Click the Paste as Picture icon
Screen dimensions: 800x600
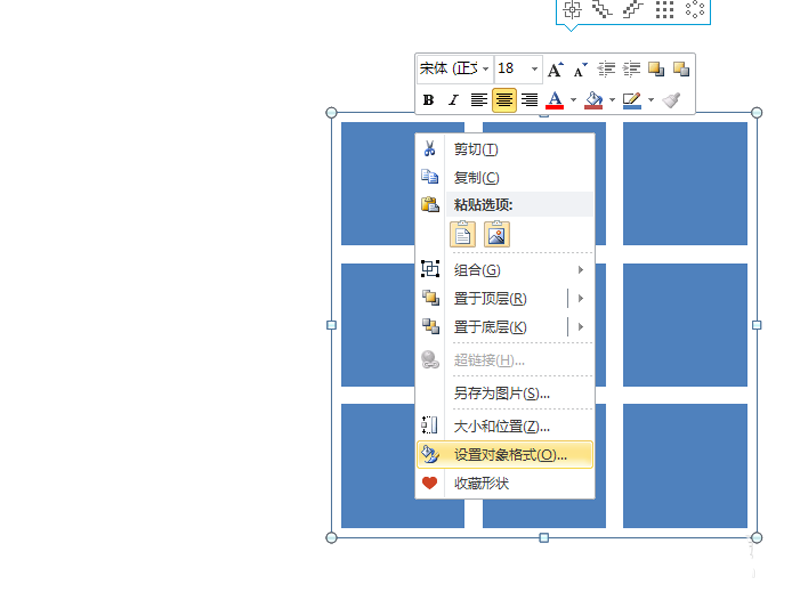(x=495, y=233)
